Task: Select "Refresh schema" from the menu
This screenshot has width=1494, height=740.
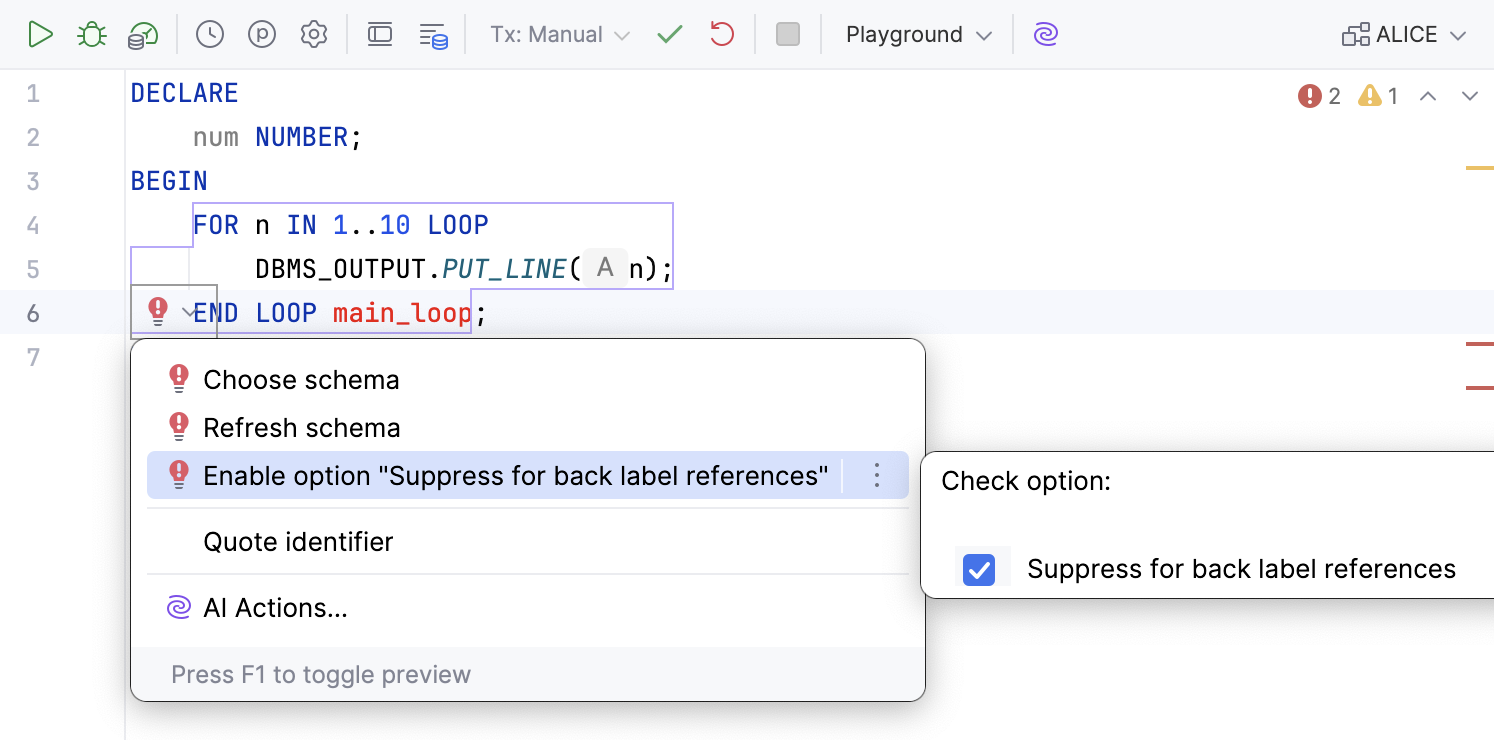Action: click(x=301, y=427)
